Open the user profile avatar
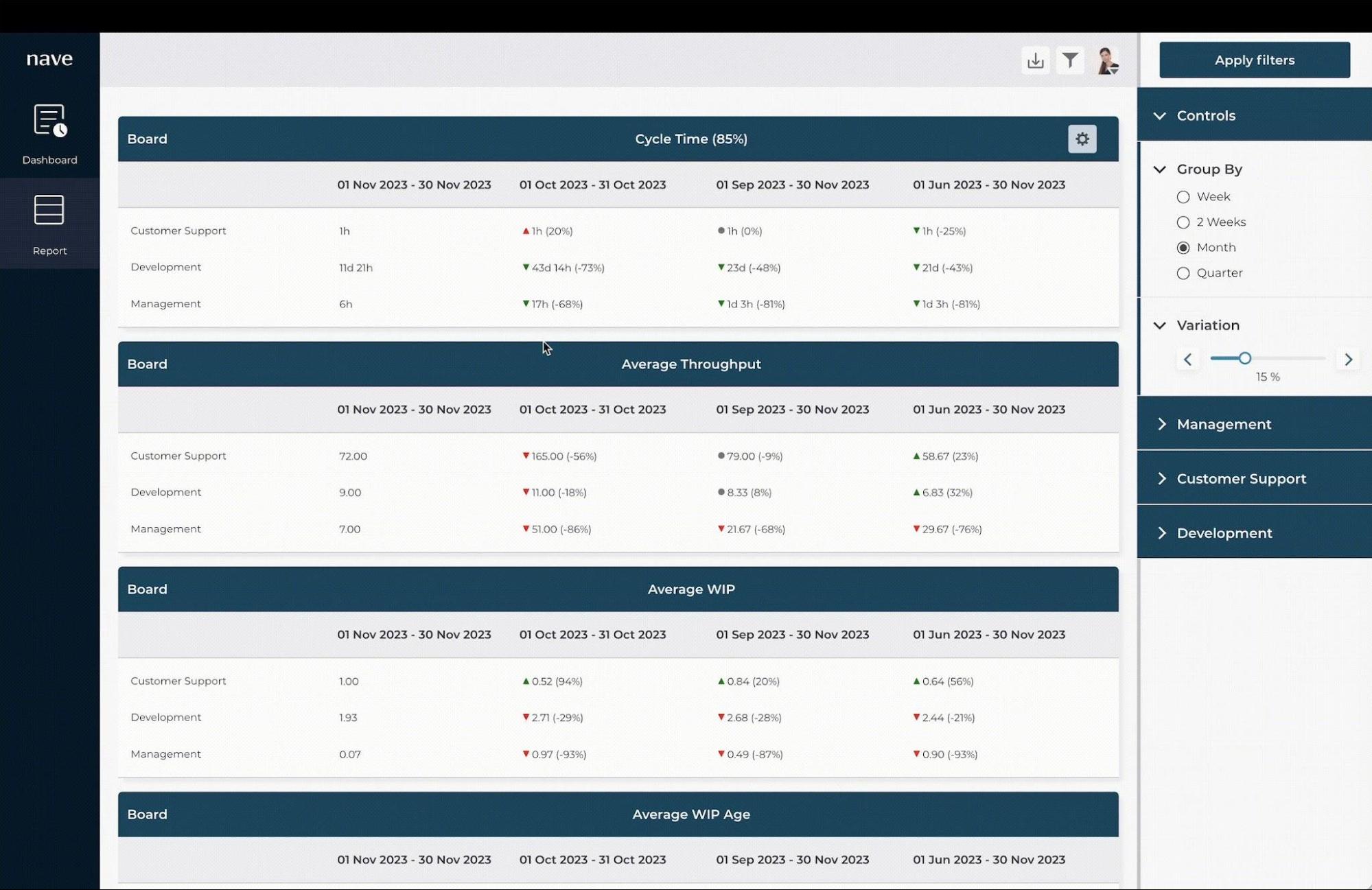The width and height of the screenshot is (1372, 890). [1107, 60]
